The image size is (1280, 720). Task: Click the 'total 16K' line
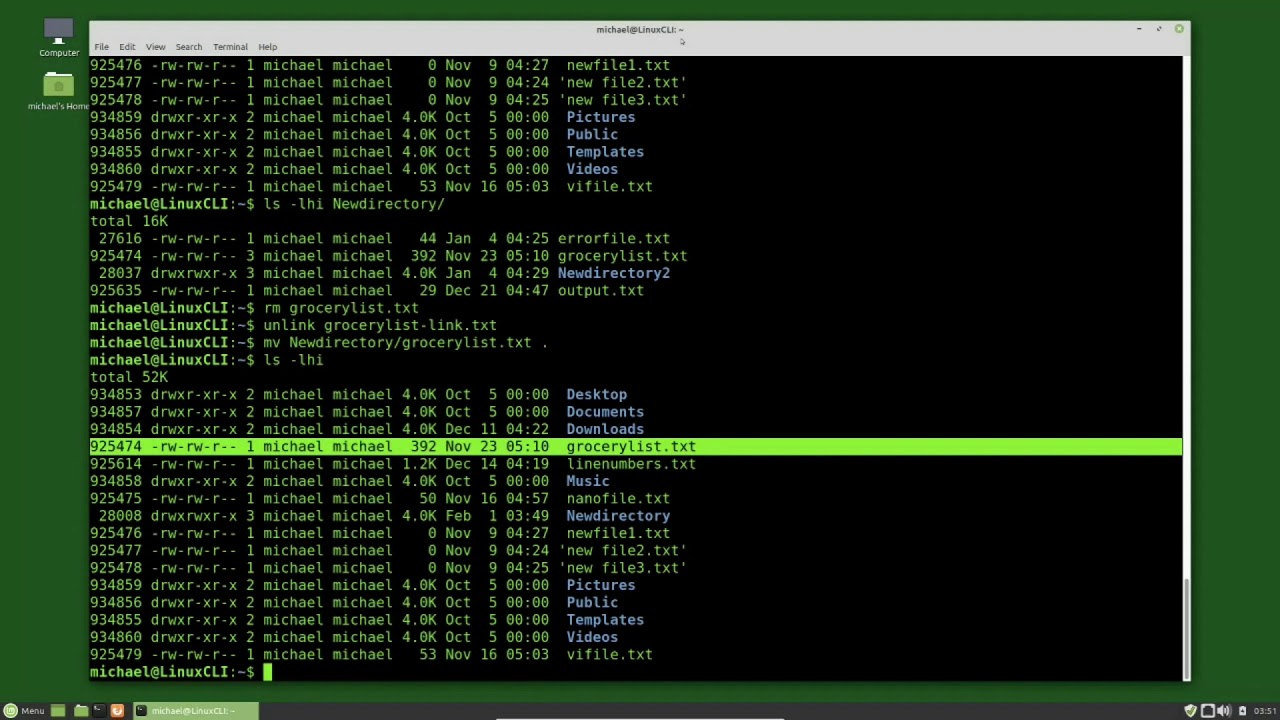point(129,221)
